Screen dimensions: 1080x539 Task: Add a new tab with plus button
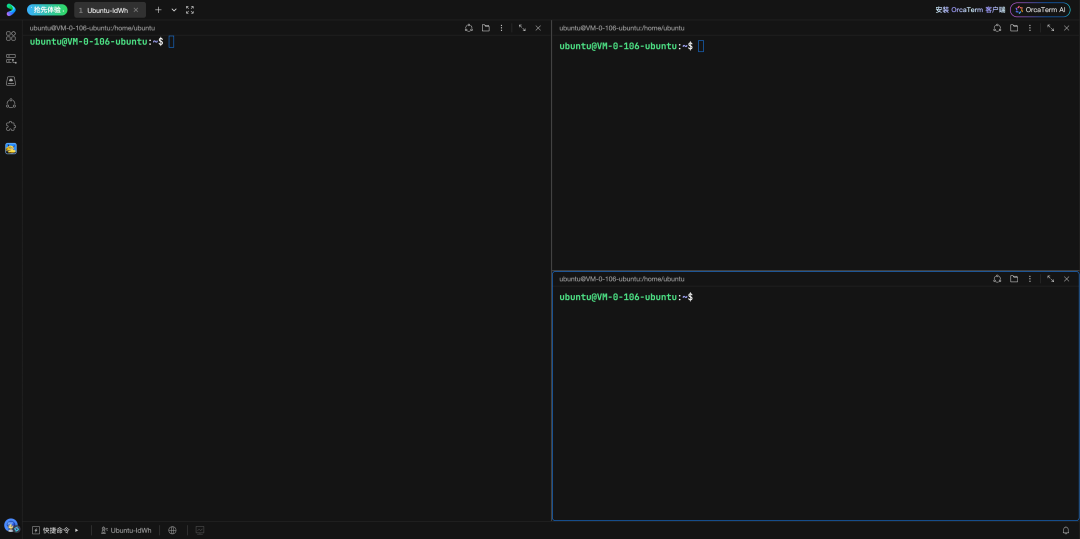(158, 10)
